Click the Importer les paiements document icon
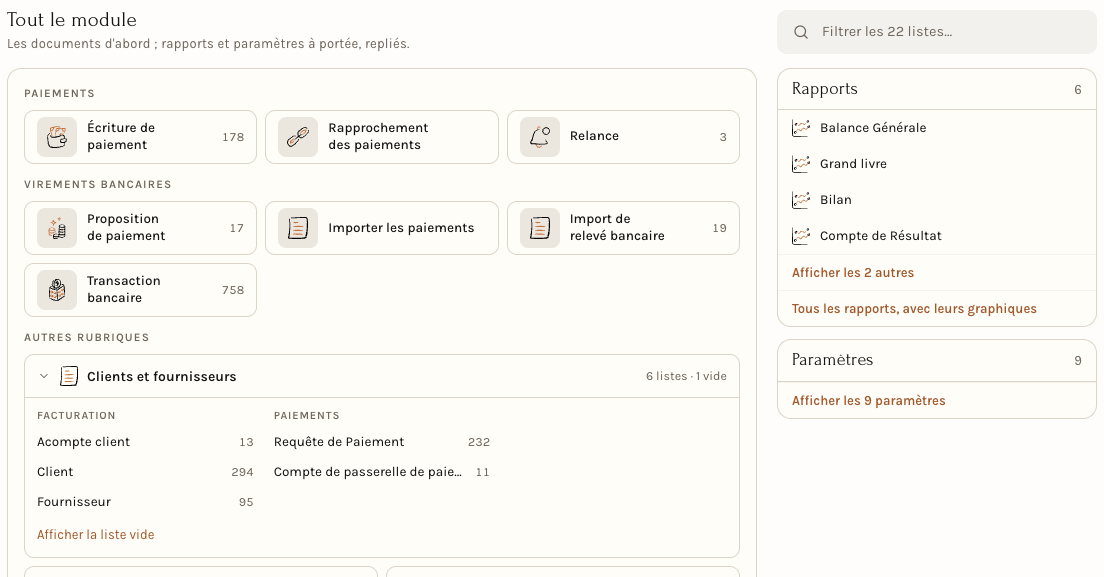1104x577 pixels. tap(298, 228)
